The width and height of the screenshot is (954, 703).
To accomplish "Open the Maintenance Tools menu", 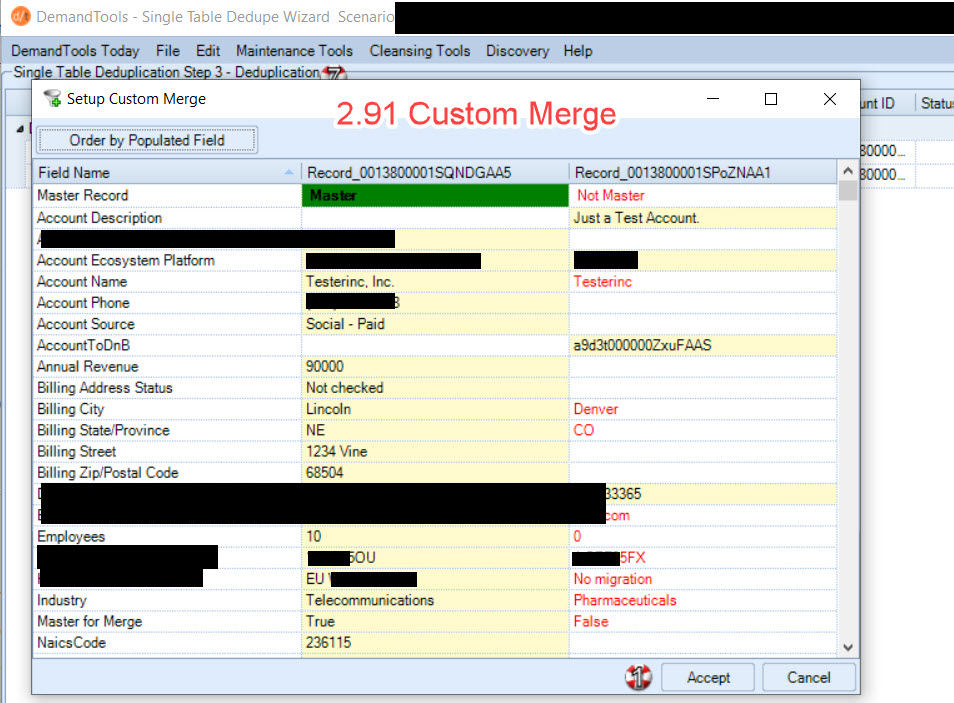I will pyautogui.click(x=293, y=51).
